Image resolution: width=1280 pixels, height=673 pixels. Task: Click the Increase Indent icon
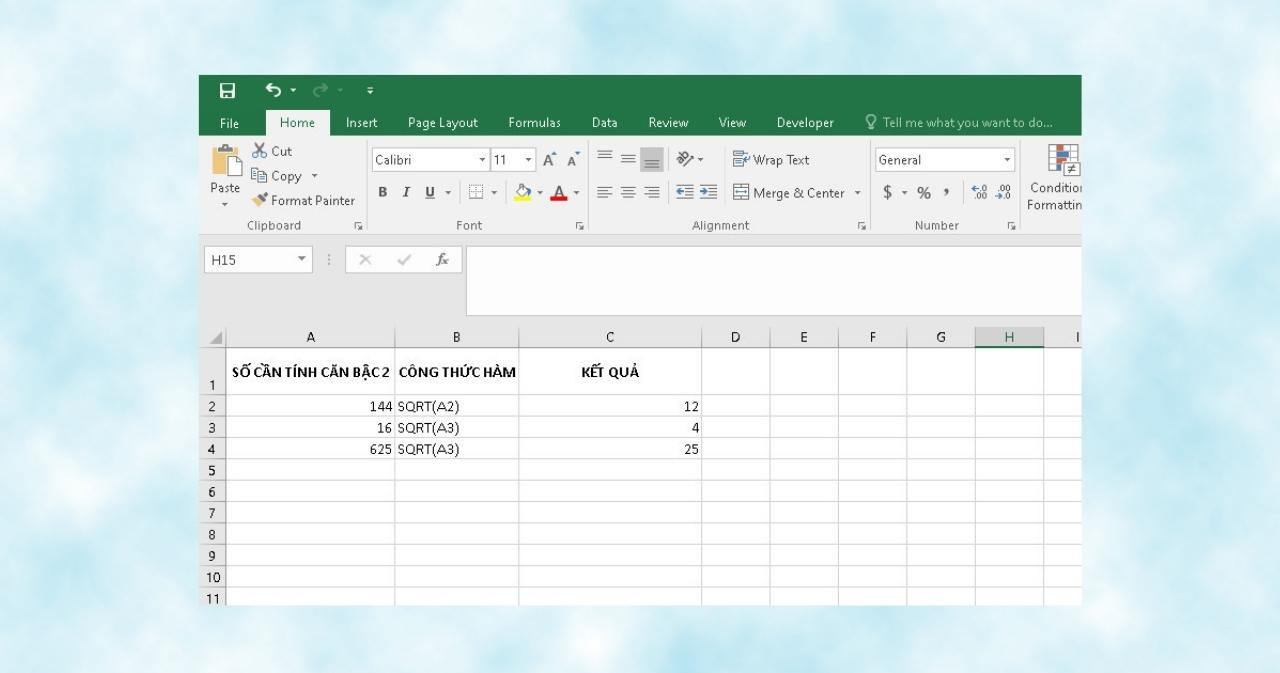click(708, 193)
